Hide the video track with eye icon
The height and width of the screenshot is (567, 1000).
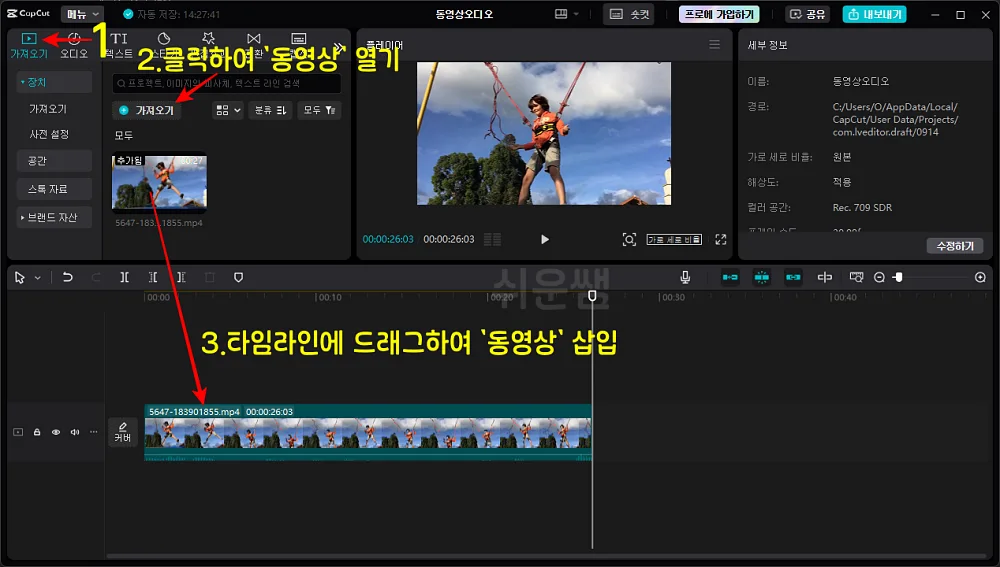point(56,432)
